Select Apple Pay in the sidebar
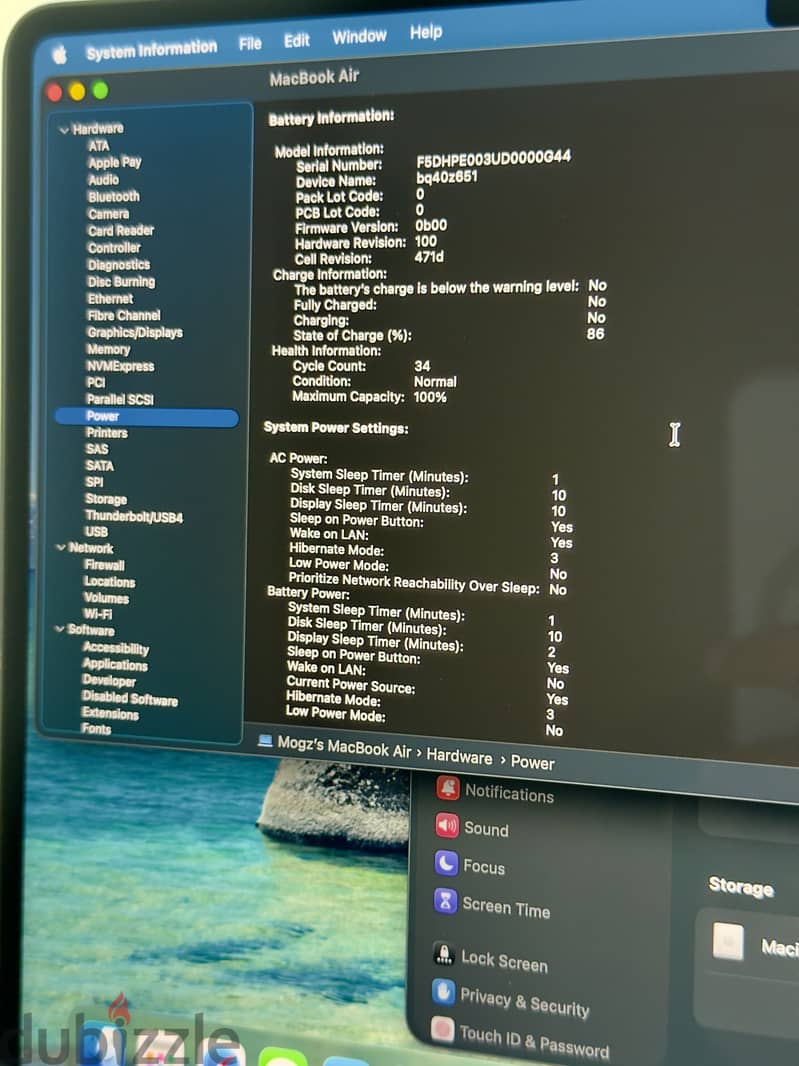This screenshot has height=1066, width=799. point(114,162)
